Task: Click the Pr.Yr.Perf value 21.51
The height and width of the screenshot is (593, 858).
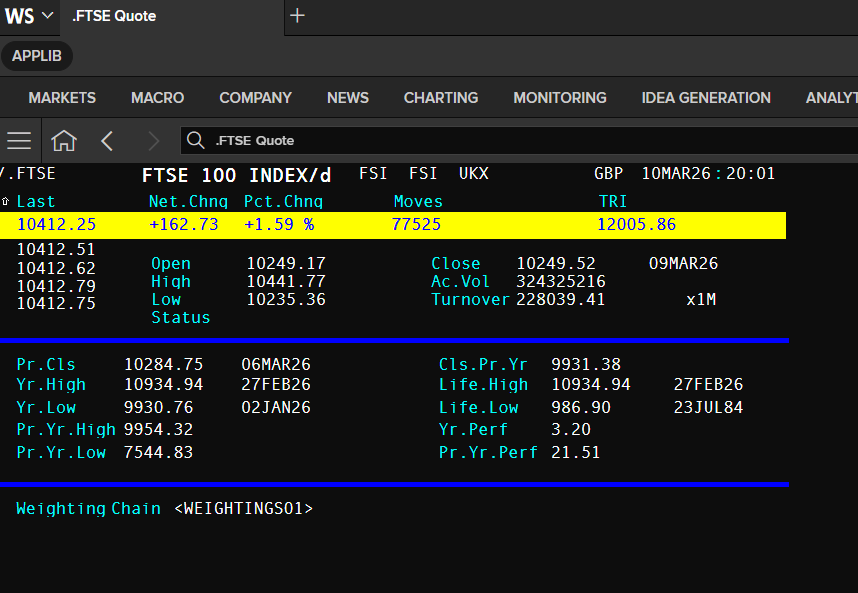Action: 576,452
